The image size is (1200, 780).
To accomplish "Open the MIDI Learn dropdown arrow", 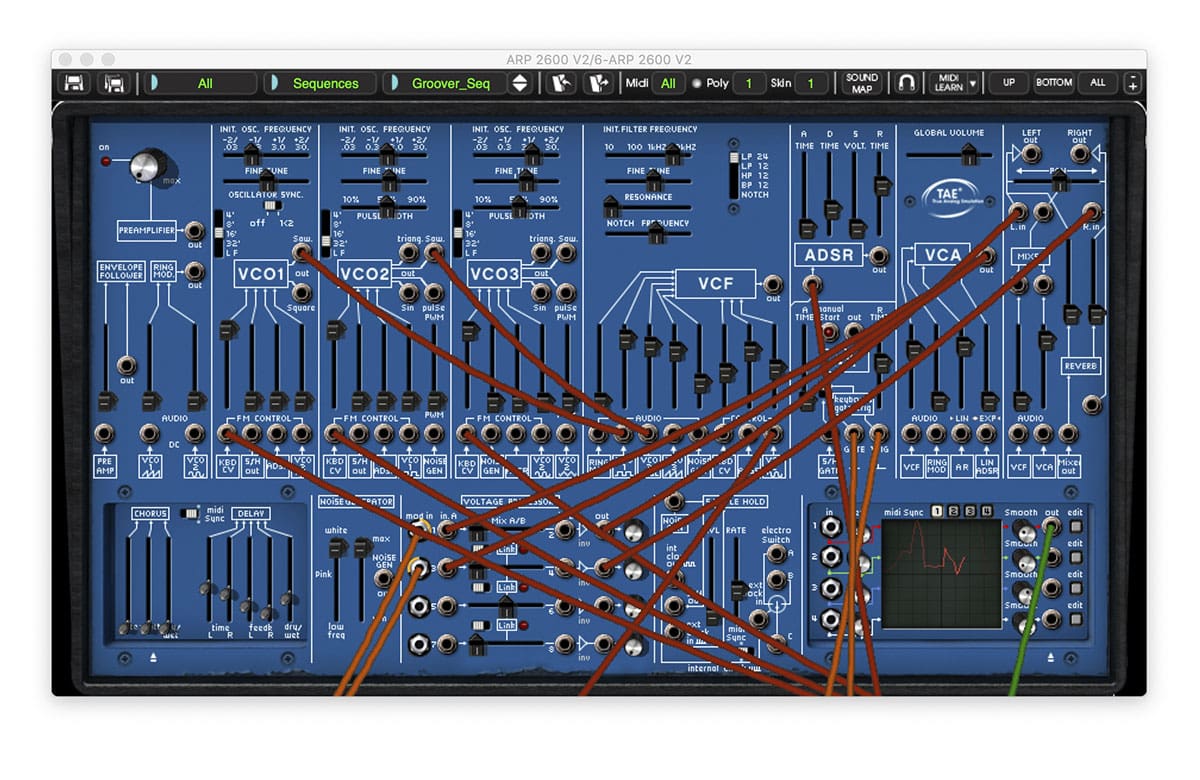I will tap(973, 83).
